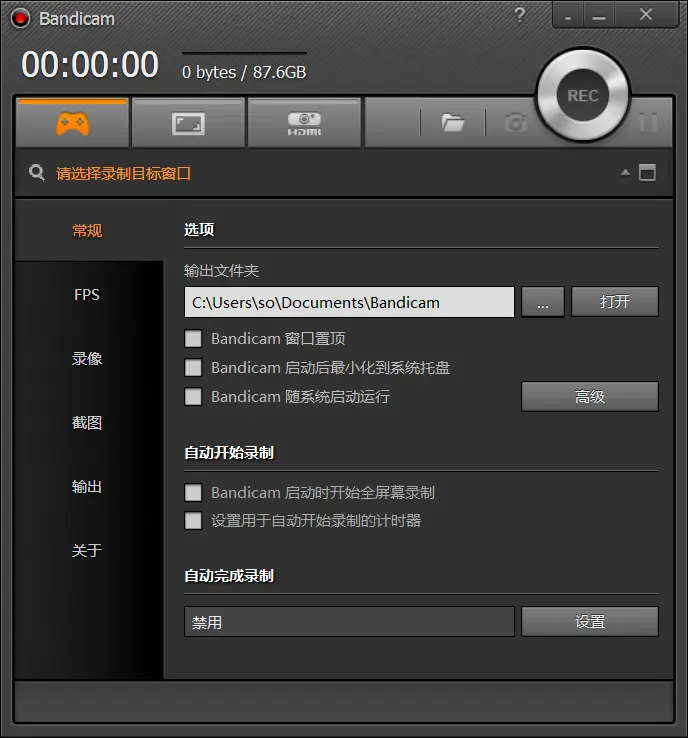Collapse the panel using the up arrow

(625, 172)
